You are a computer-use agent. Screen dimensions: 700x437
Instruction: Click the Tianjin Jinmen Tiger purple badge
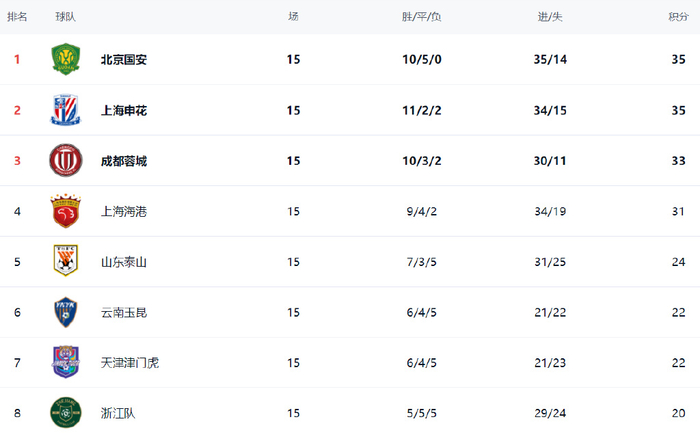click(x=65, y=362)
